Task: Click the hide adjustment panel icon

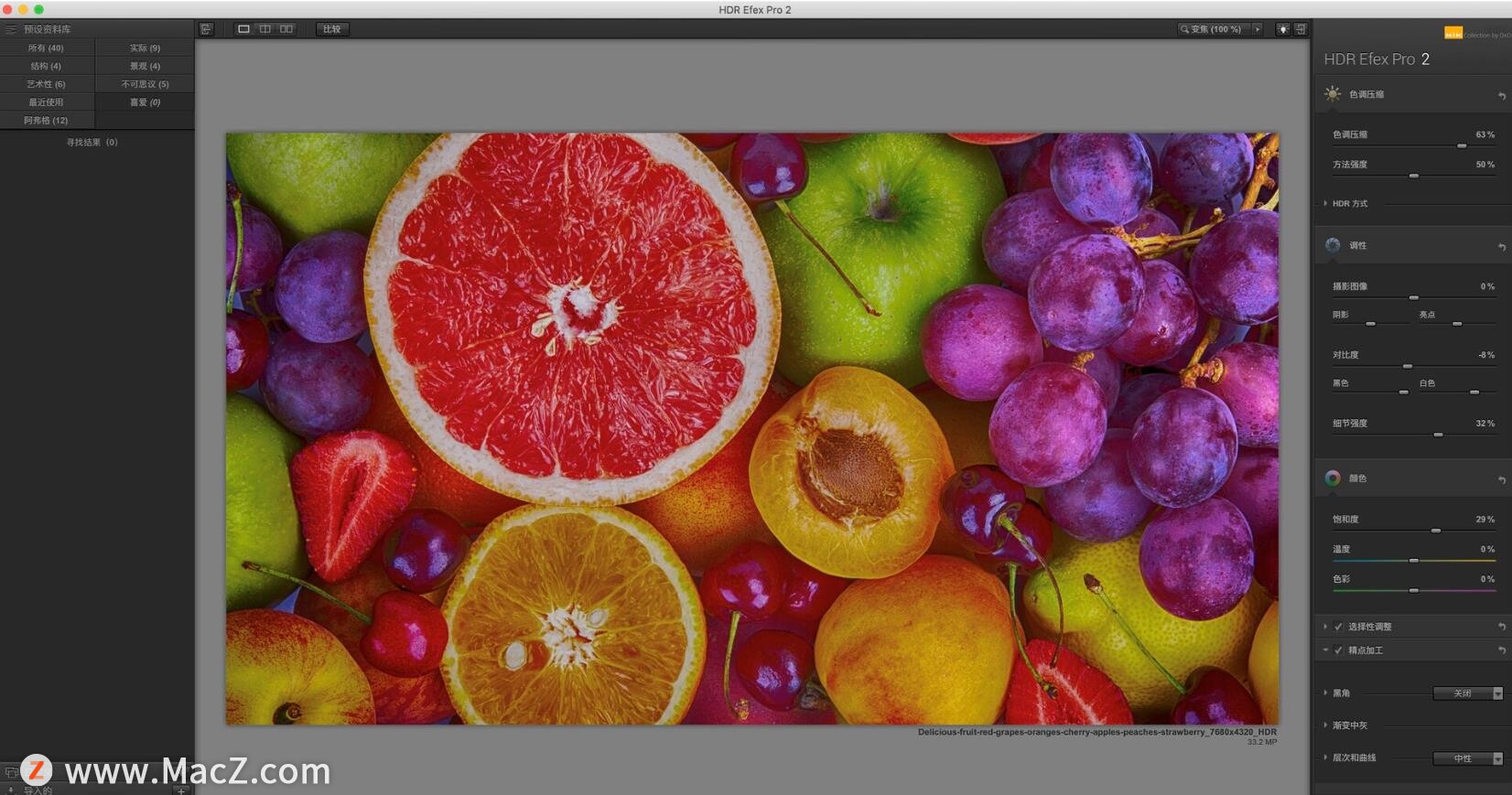Action: [x=1301, y=29]
